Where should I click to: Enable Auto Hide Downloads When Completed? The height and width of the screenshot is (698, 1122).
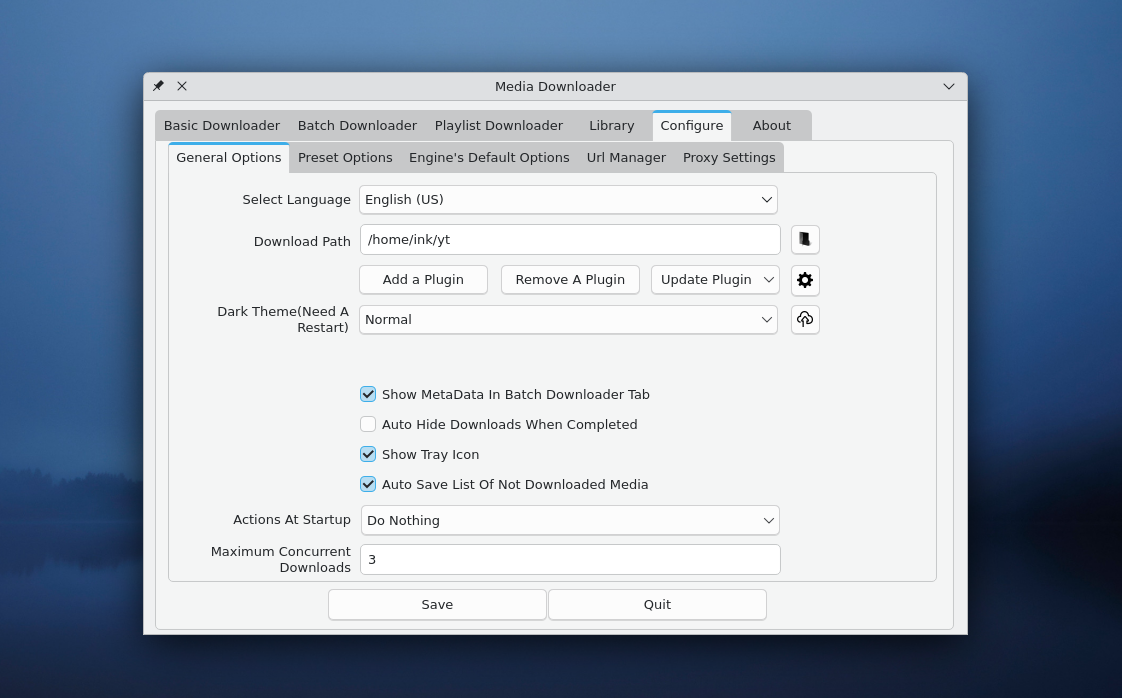point(368,424)
